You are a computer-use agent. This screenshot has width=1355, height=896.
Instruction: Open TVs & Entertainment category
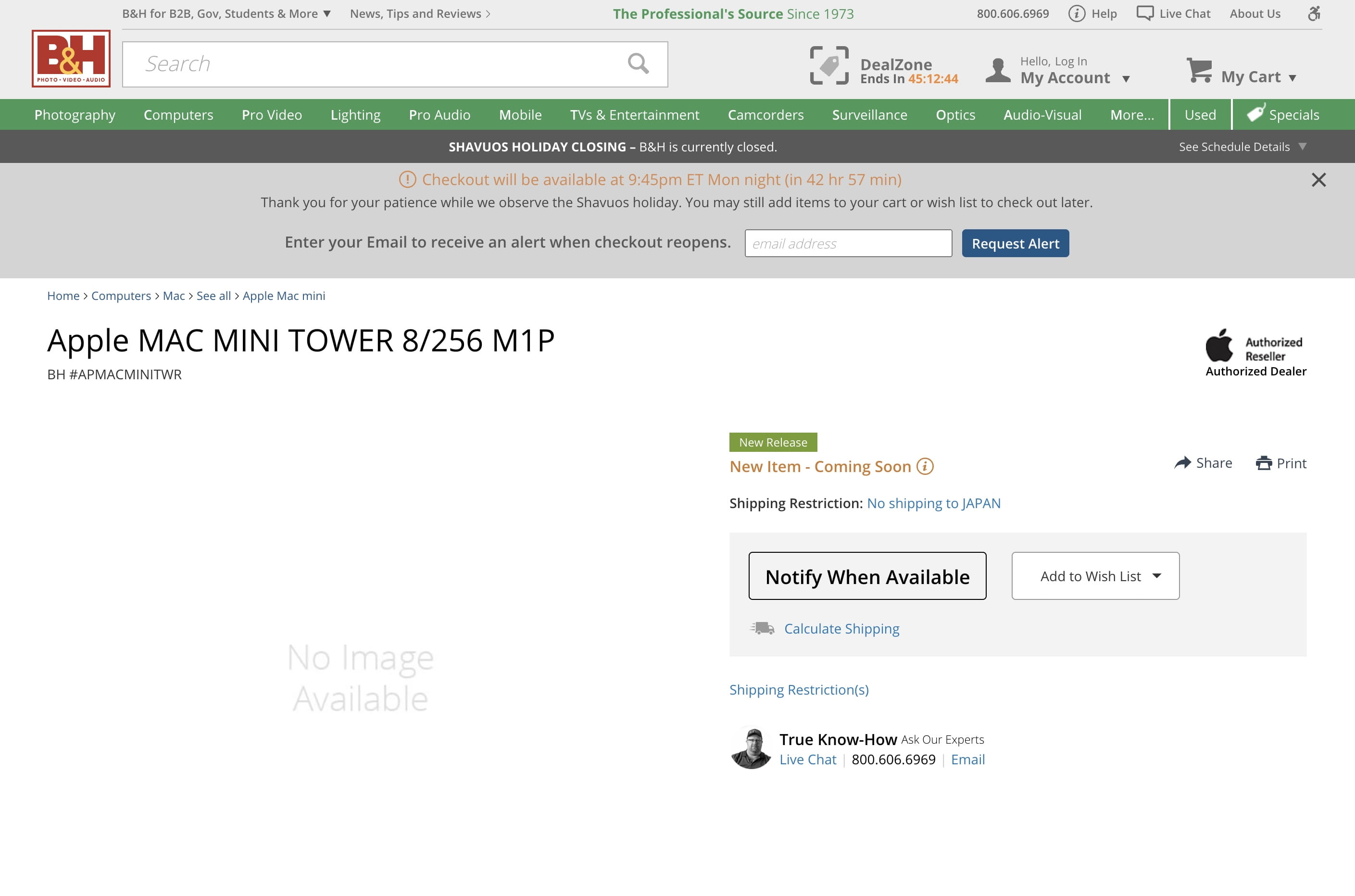pyautogui.click(x=634, y=115)
